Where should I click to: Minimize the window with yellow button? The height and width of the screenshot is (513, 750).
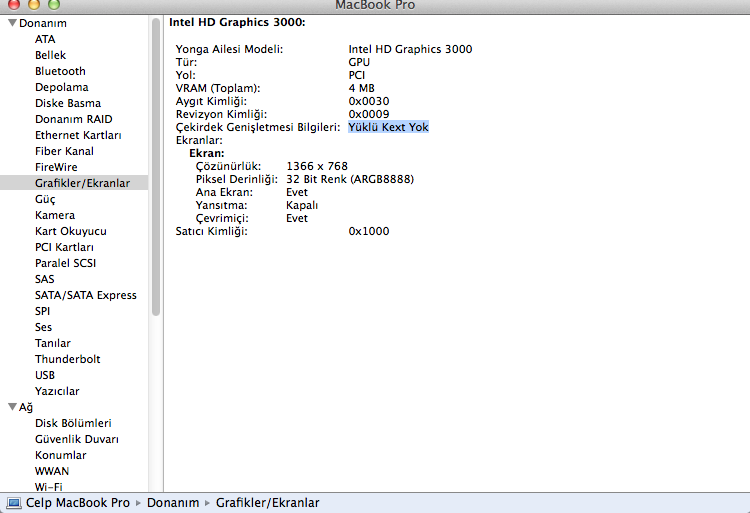tap(34, 4)
